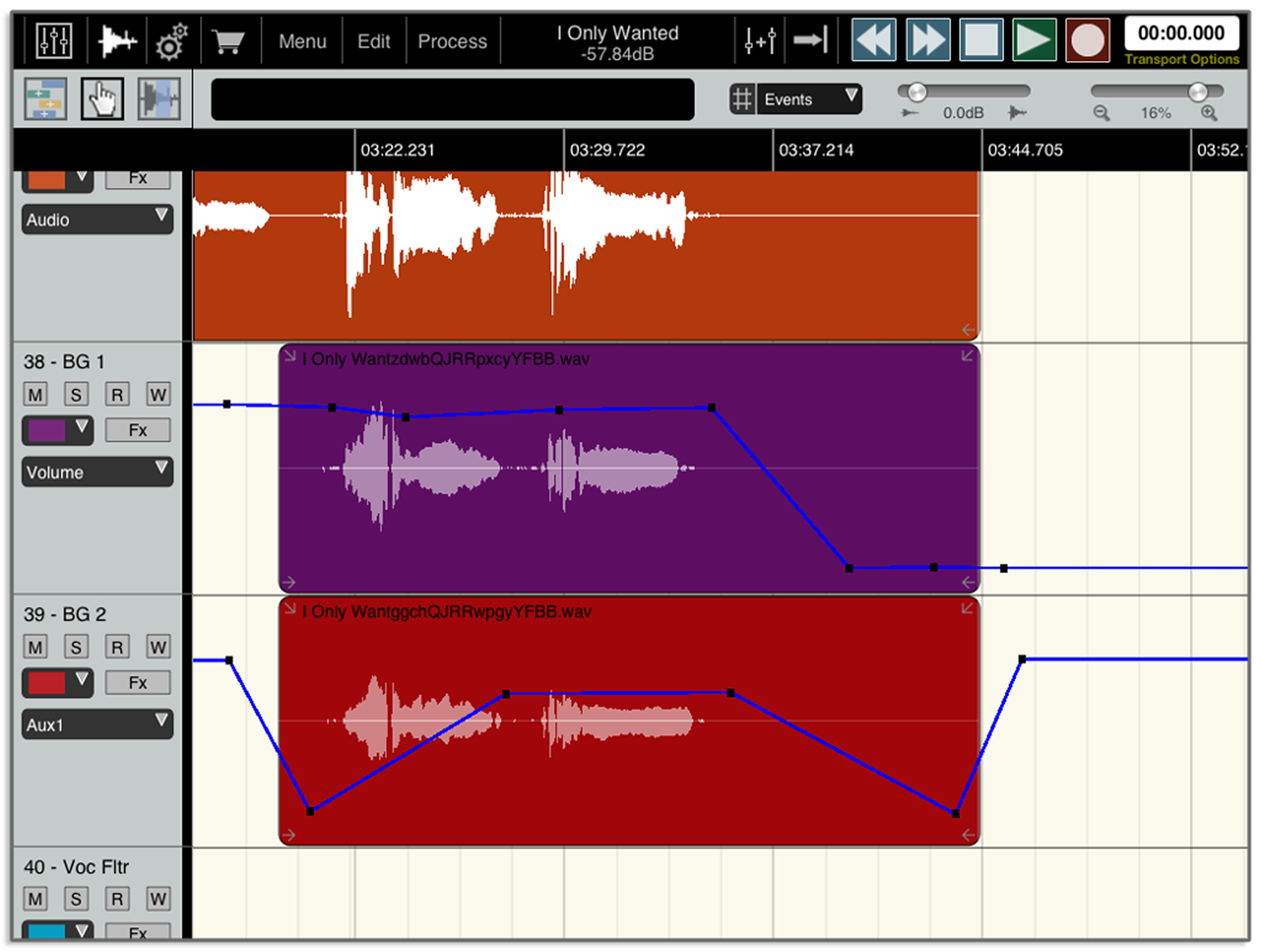The image size is (1261, 952).
Task: Toggle the snap grid icon
Action: tap(743, 99)
